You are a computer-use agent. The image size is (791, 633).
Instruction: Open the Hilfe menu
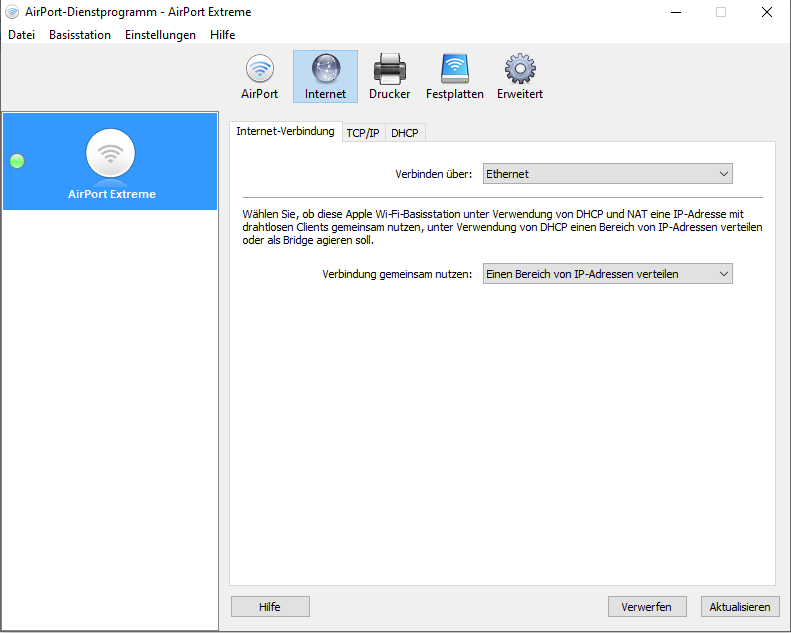(x=222, y=35)
